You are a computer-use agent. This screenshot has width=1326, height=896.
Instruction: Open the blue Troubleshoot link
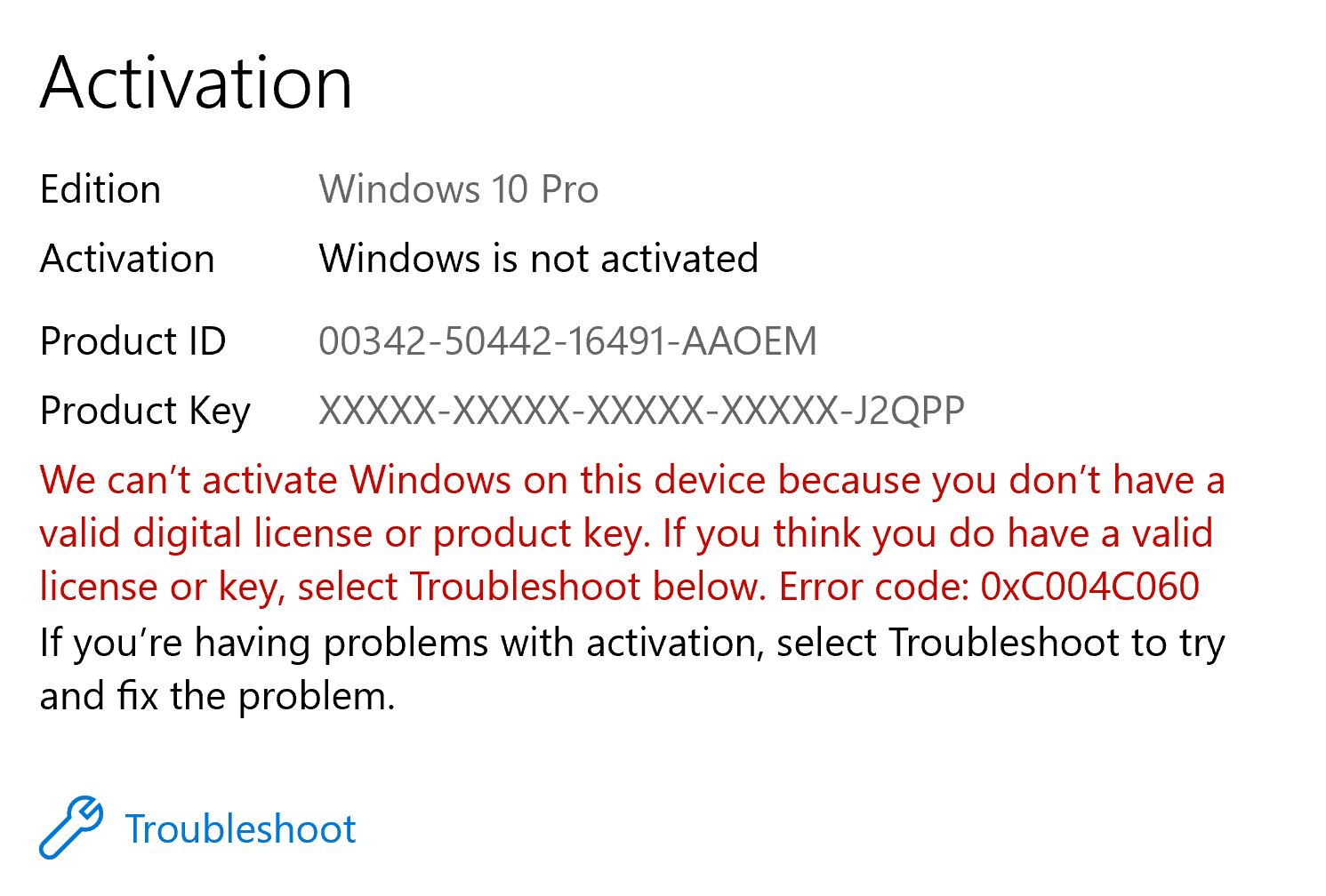tap(240, 829)
